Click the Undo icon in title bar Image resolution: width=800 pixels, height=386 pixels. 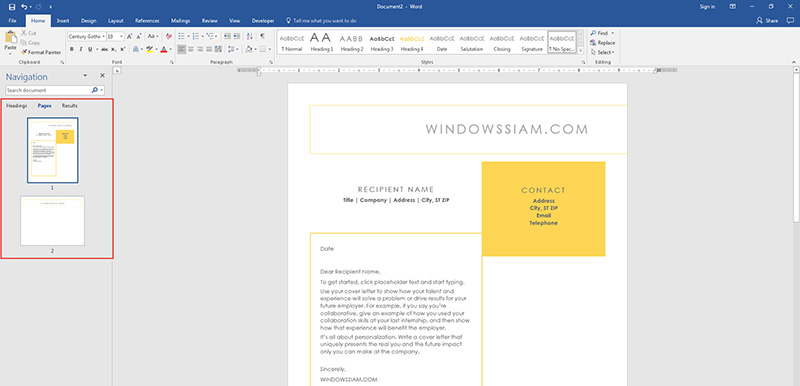(24, 7)
